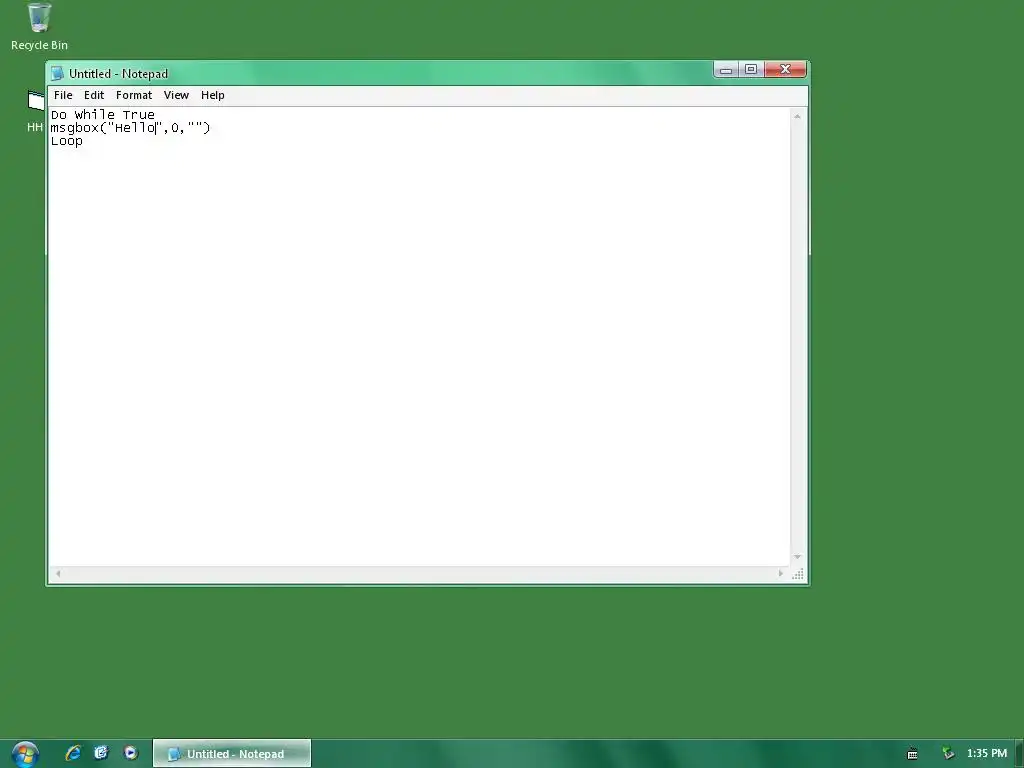Close the Untitled - Notepad window
The width and height of the screenshot is (1024, 768).
click(785, 69)
